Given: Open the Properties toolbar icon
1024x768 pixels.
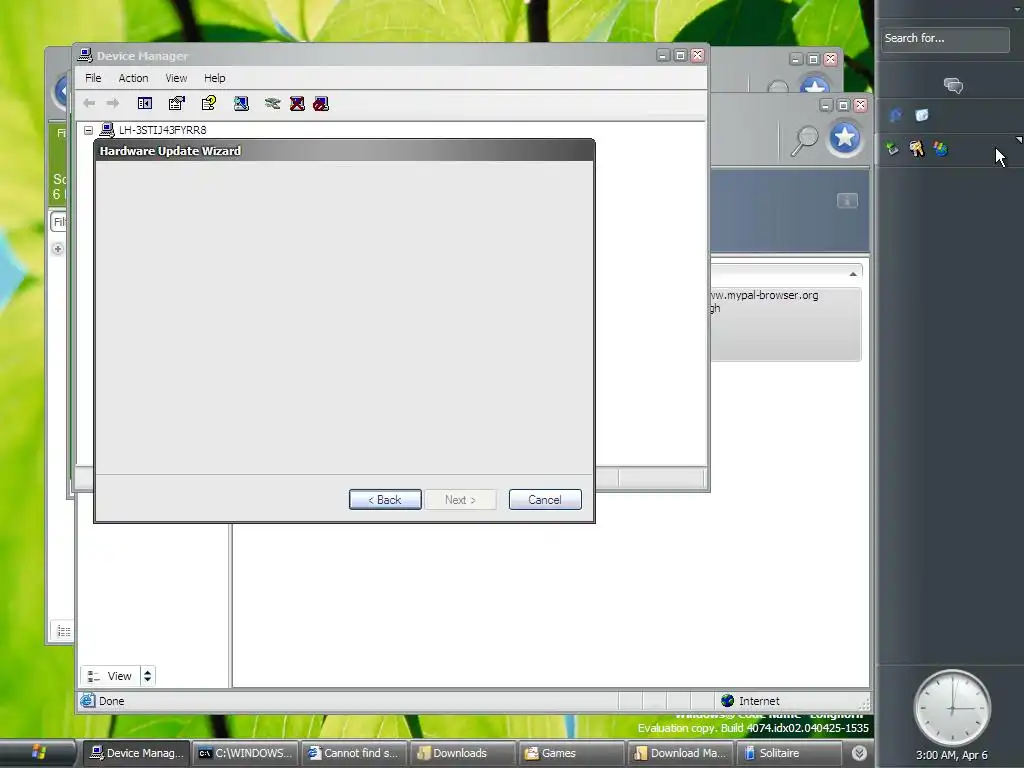Looking at the screenshot, I should point(177,103).
